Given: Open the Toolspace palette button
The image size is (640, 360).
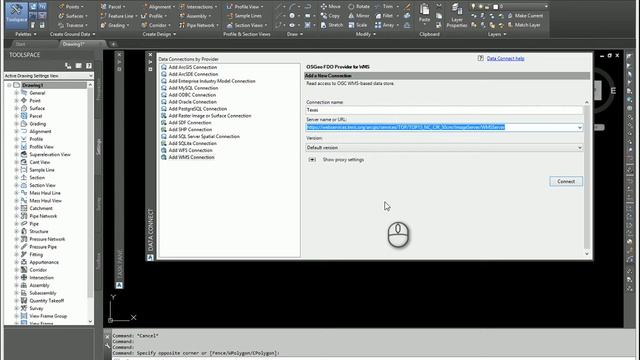Looking at the screenshot, I should [16, 15].
